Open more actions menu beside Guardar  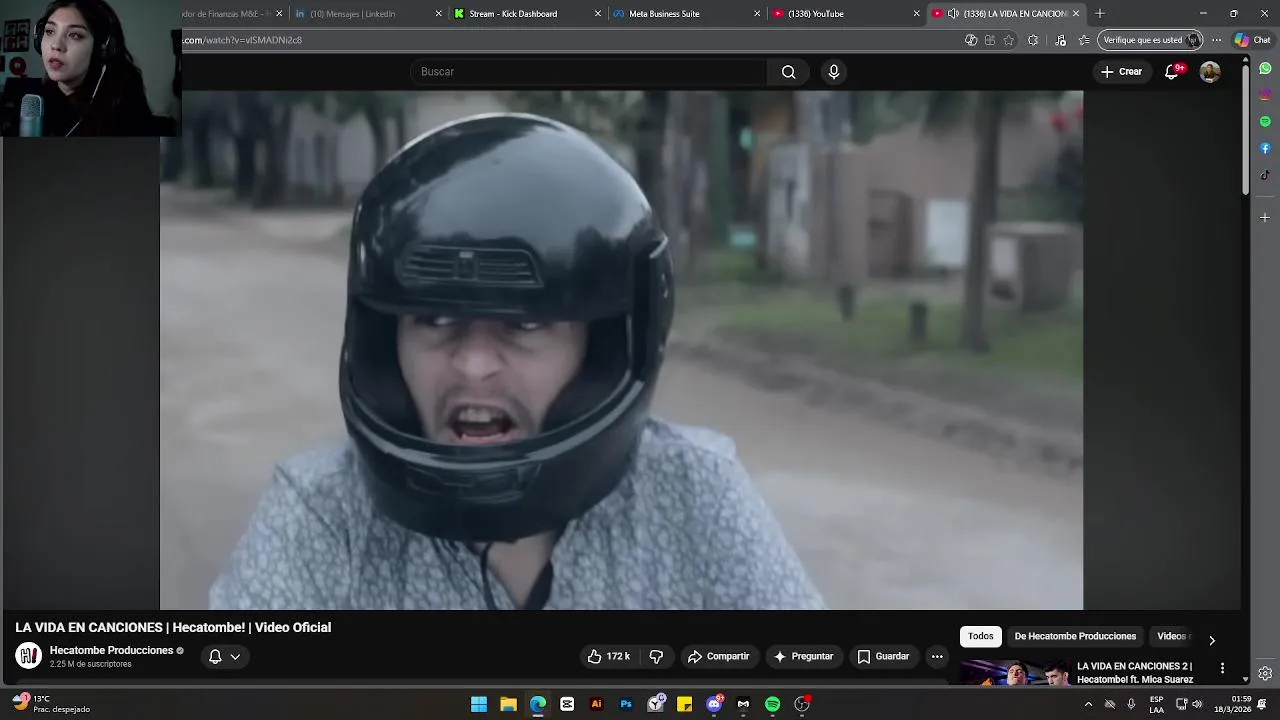coord(937,656)
